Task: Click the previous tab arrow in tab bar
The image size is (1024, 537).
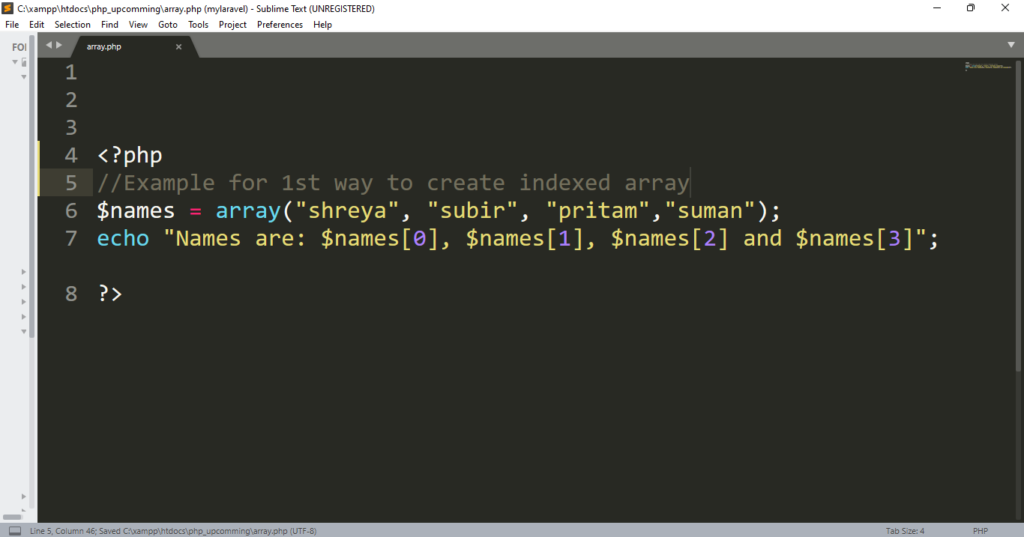Action: coord(47,45)
